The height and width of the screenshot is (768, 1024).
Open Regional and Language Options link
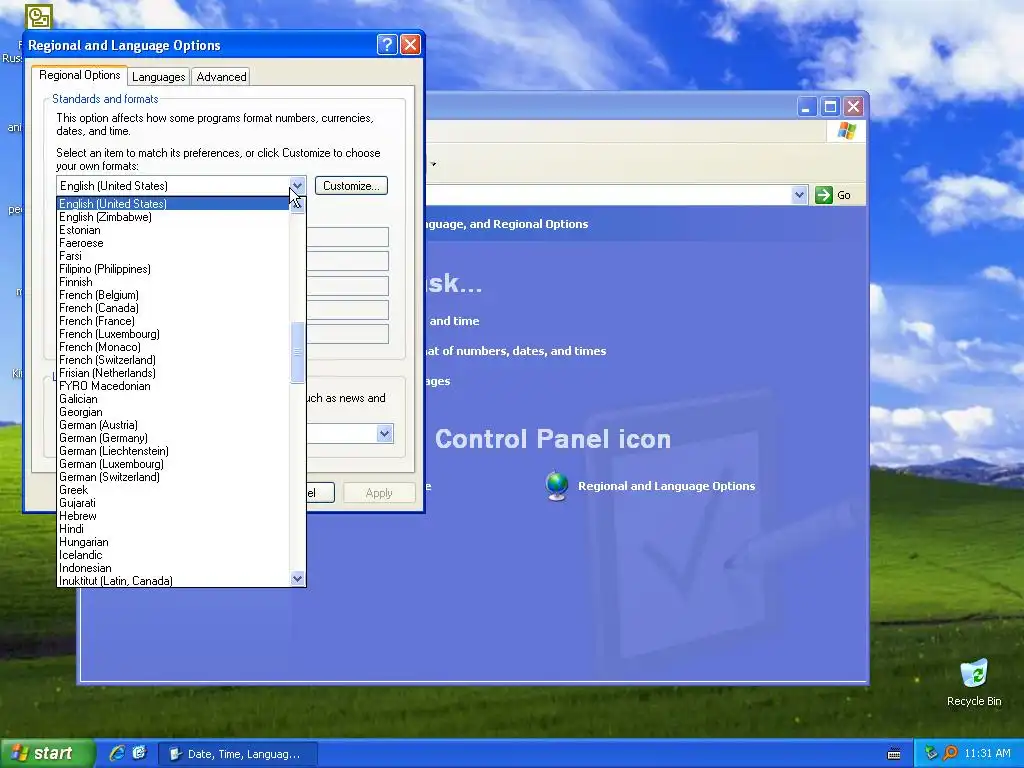666,486
